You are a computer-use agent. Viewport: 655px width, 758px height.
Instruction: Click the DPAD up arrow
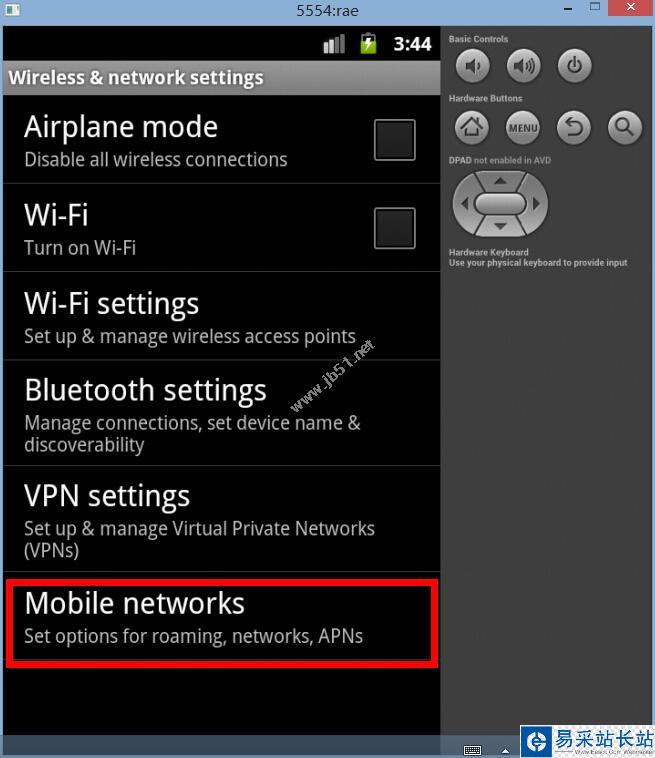[x=500, y=181]
